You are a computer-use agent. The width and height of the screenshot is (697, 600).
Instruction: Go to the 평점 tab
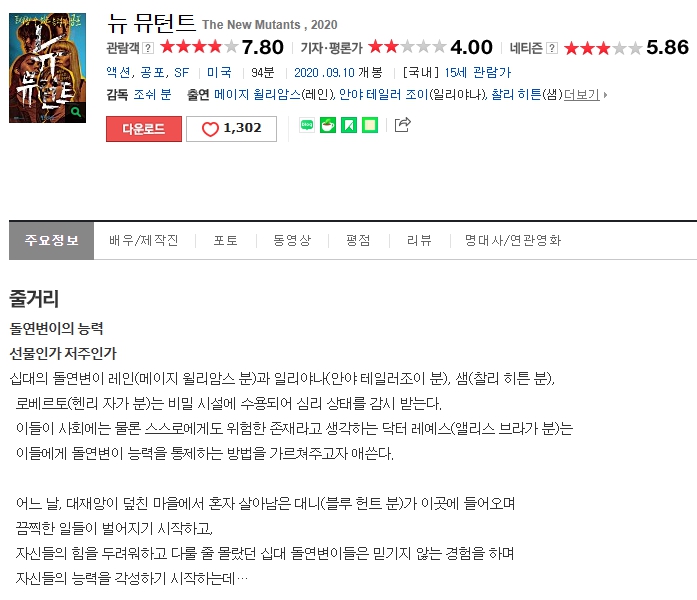pos(358,240)
